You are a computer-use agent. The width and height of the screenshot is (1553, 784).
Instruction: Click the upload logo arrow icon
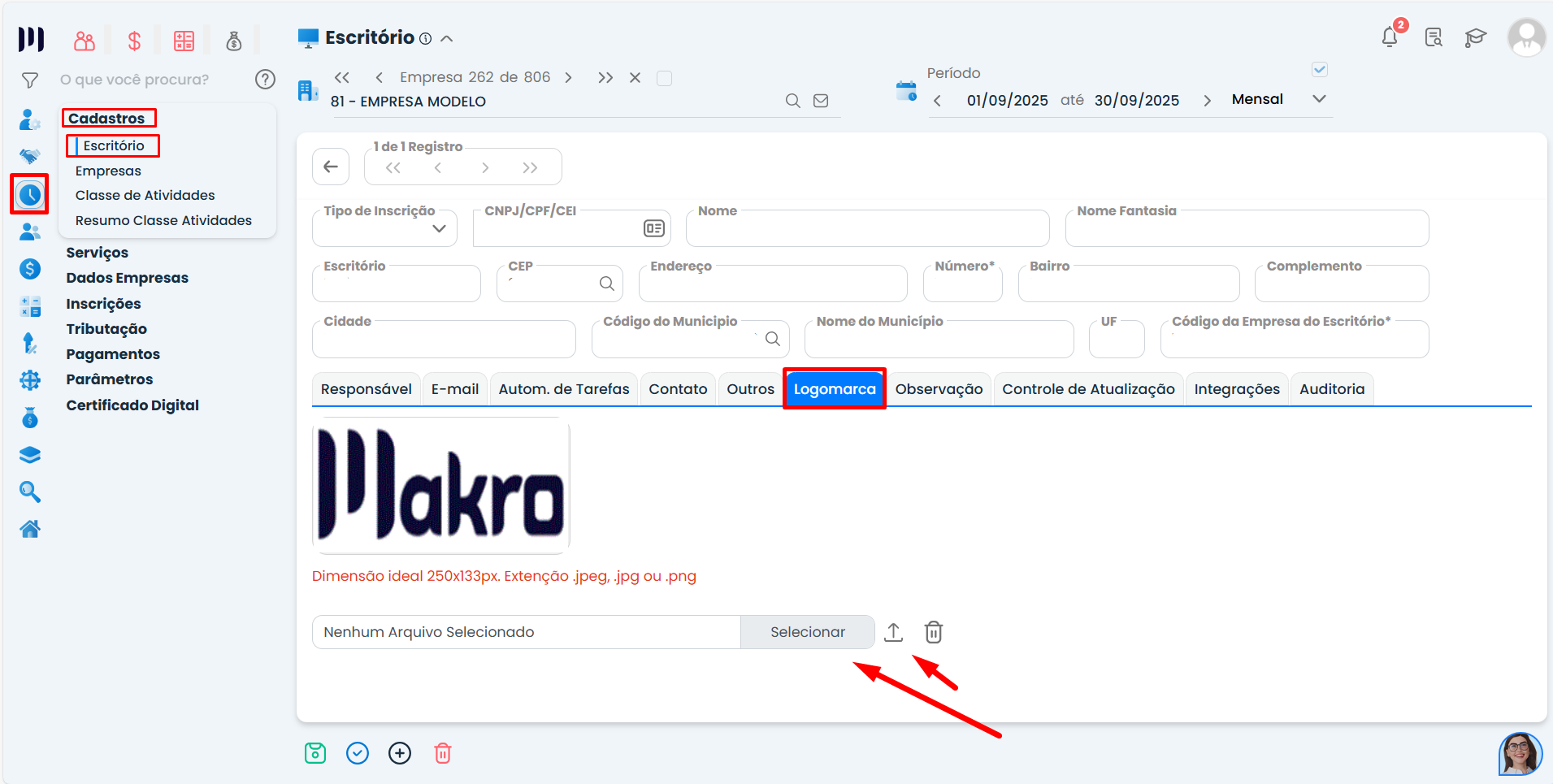(893, 632)
